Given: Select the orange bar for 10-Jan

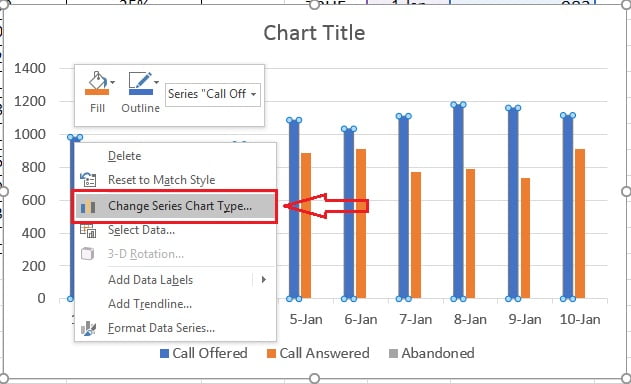Looking at the screenshot, I should 580,223.
